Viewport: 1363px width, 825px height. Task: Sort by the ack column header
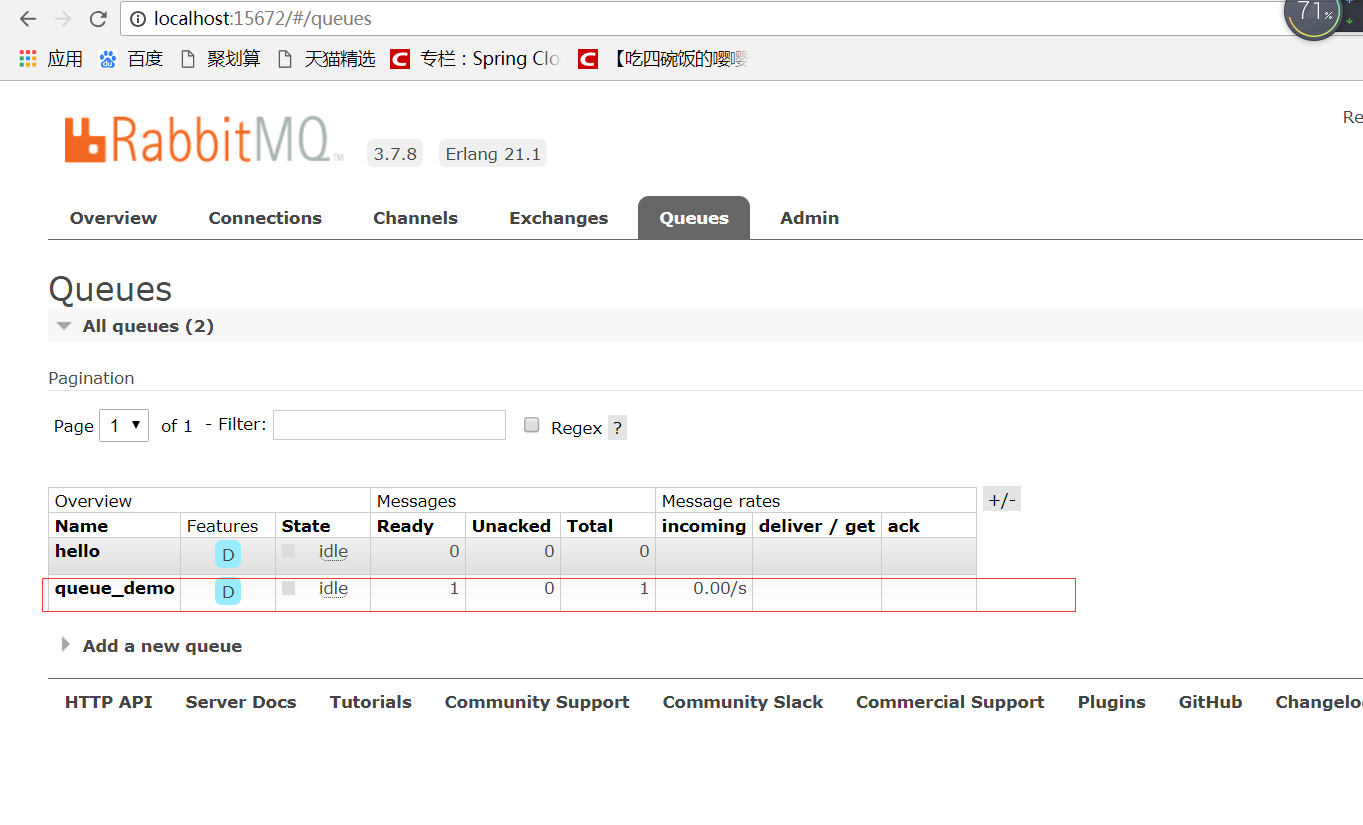point(903,526)
